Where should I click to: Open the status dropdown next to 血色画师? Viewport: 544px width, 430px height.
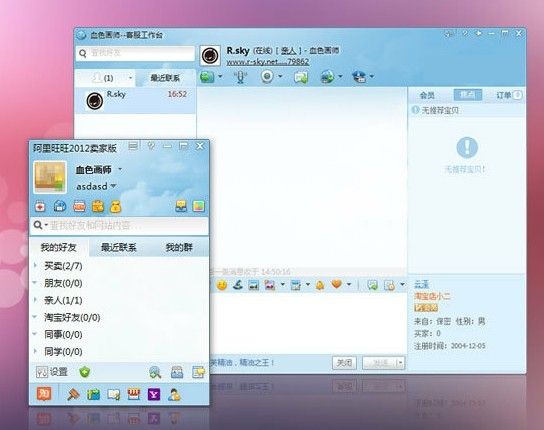[x=120, y=169]
